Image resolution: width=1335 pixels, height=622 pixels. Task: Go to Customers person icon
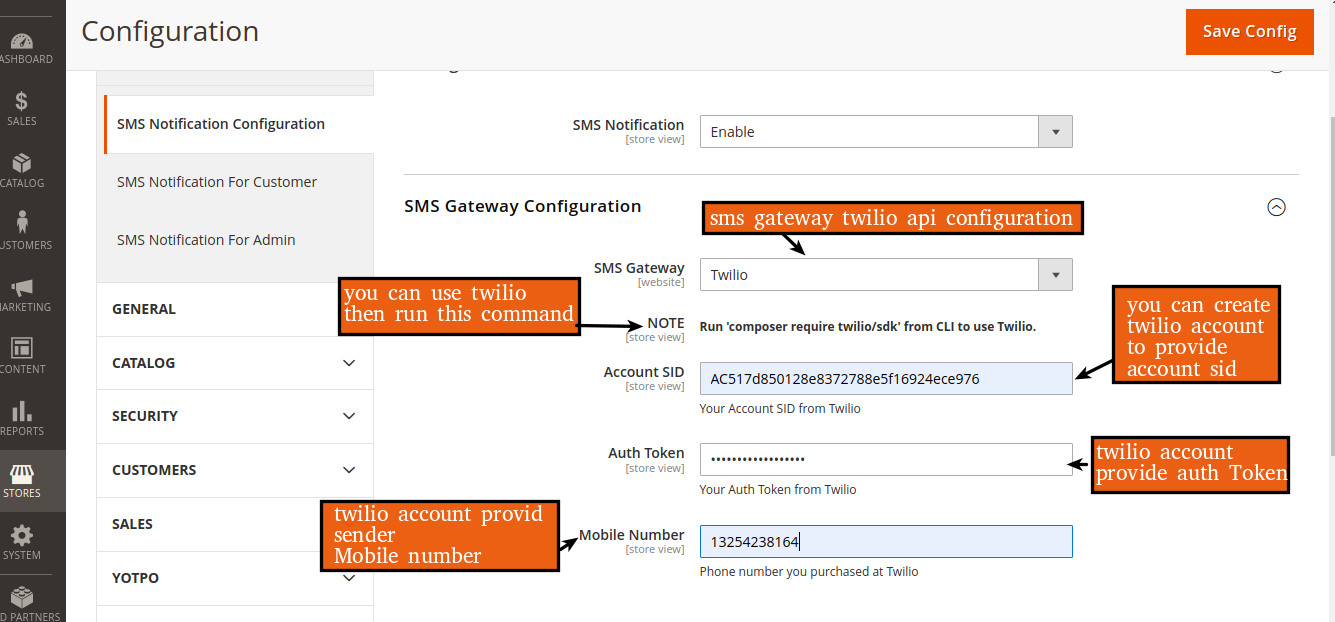(22, 224)
